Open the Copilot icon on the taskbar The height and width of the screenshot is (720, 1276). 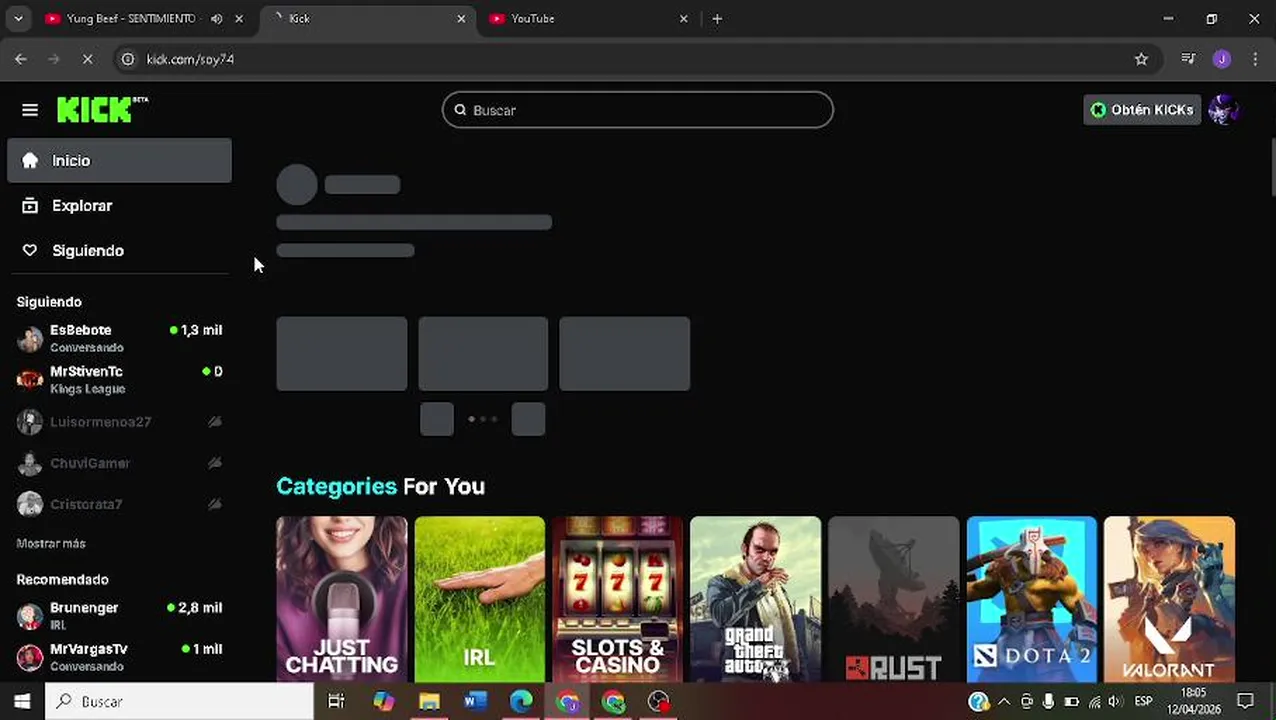[x=383, y=701]
